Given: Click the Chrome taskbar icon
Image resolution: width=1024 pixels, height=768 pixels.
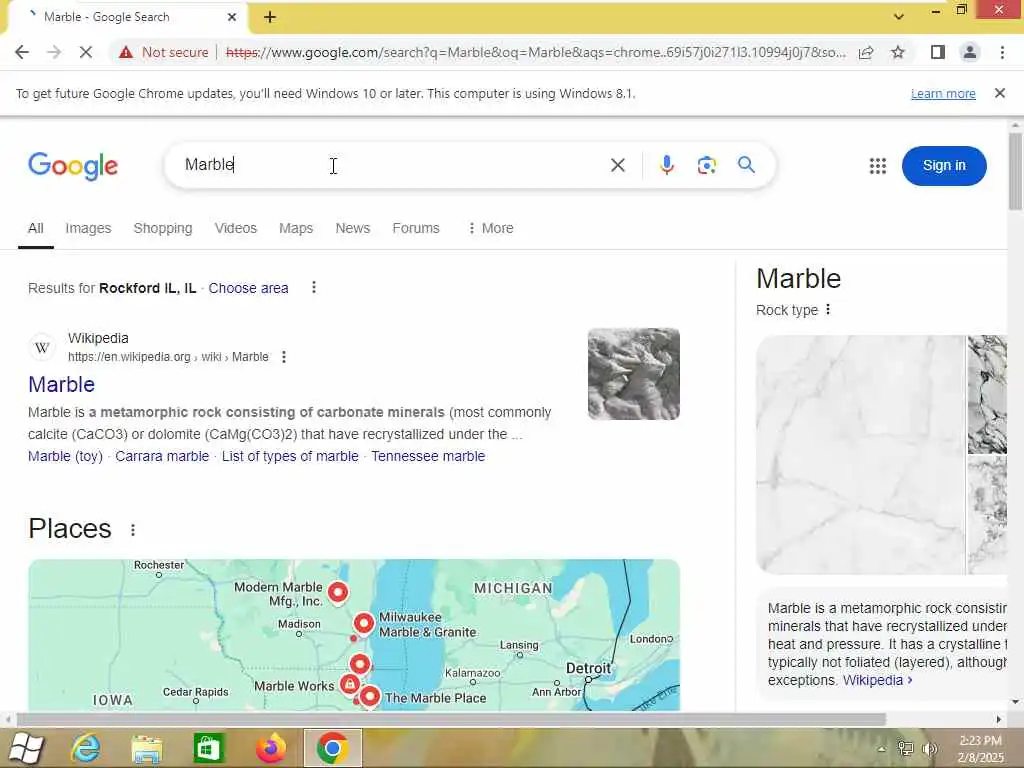Looking at the screenshot, I should [332, 748].
